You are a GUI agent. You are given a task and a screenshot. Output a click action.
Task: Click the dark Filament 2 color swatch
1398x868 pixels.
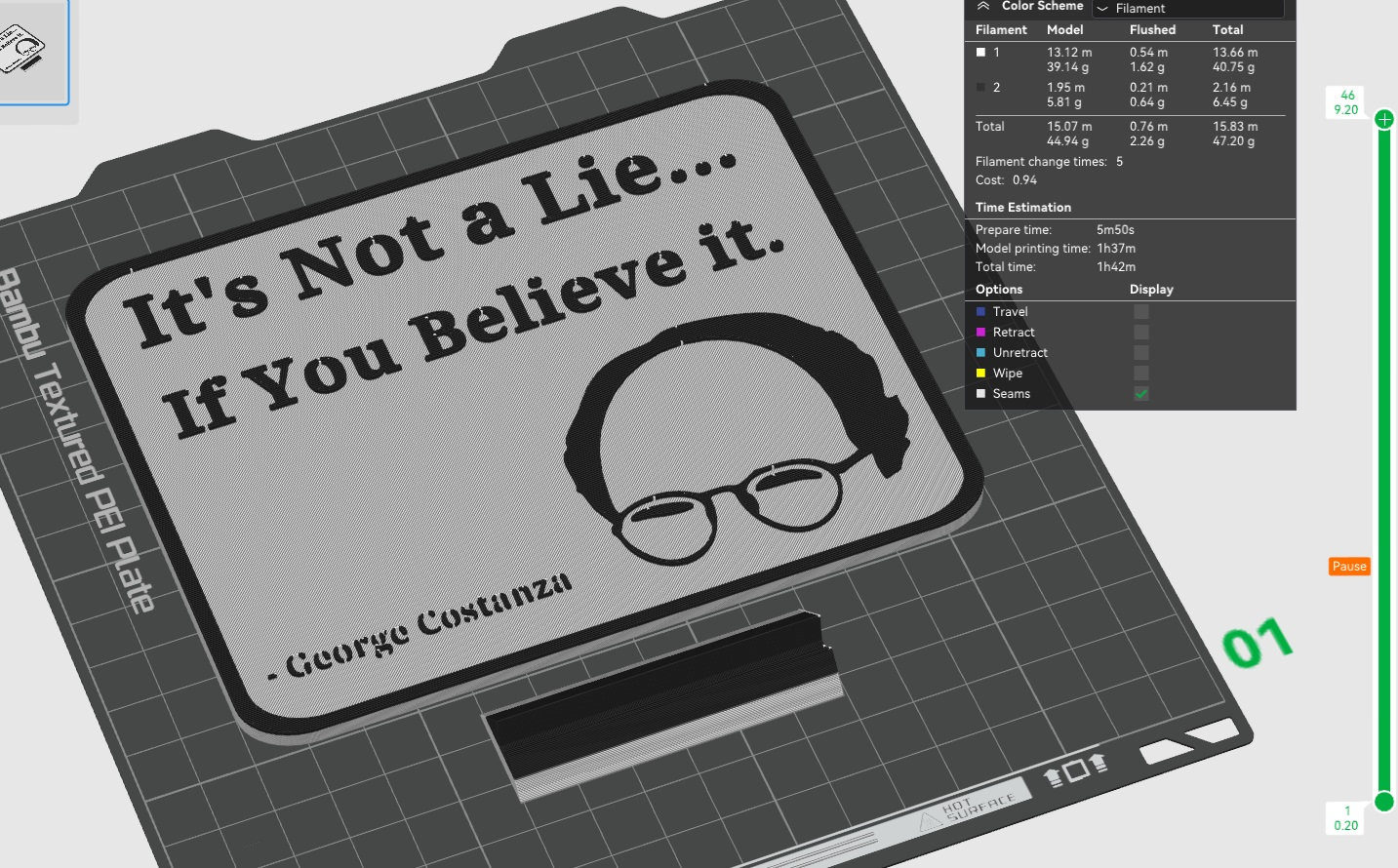tap(980, 88)
